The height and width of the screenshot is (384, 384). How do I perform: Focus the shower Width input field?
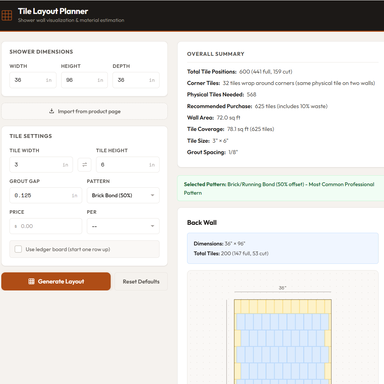coord(33,80)
